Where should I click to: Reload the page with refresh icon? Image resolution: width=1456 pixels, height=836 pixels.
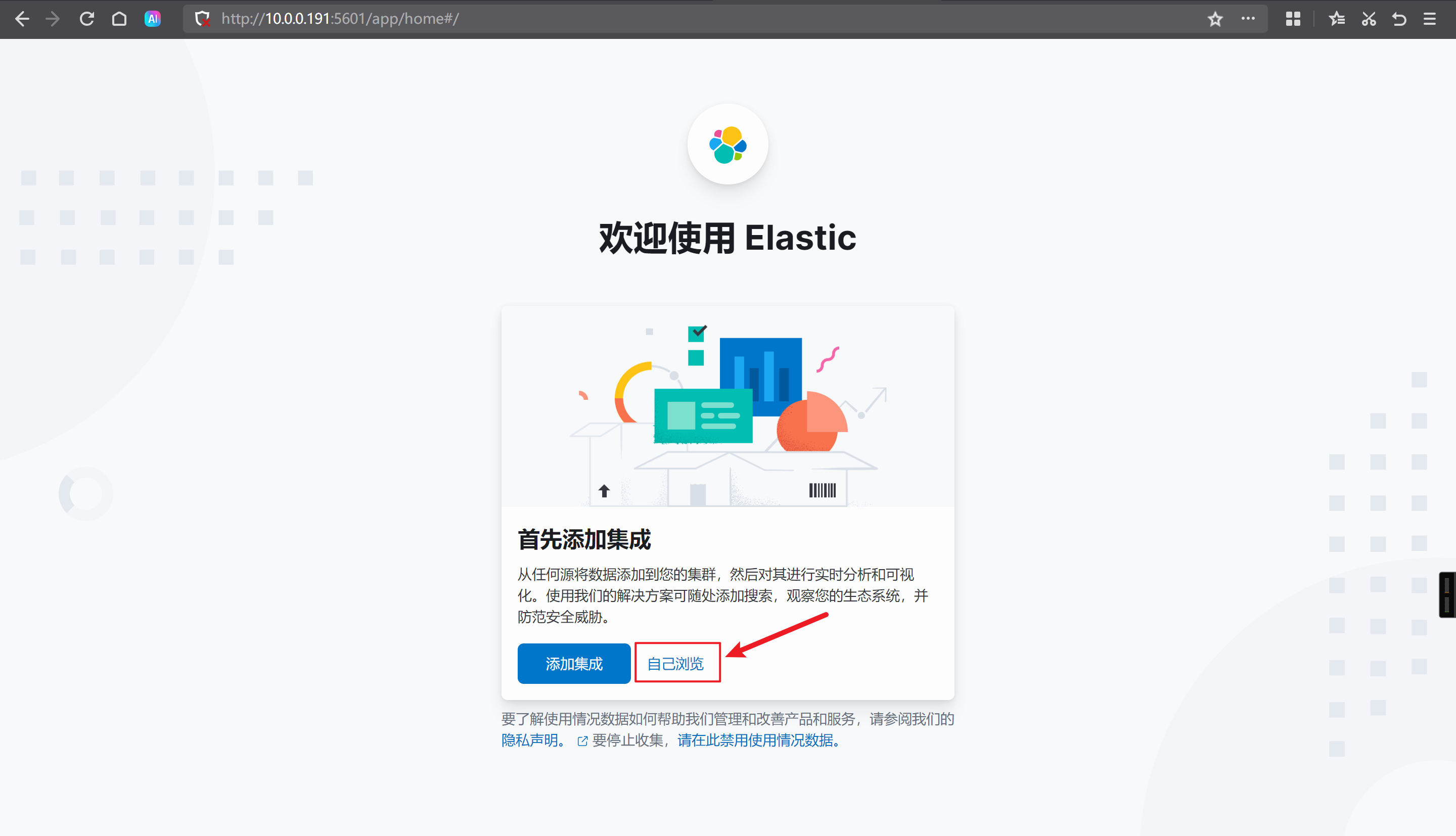coord(86,19)
